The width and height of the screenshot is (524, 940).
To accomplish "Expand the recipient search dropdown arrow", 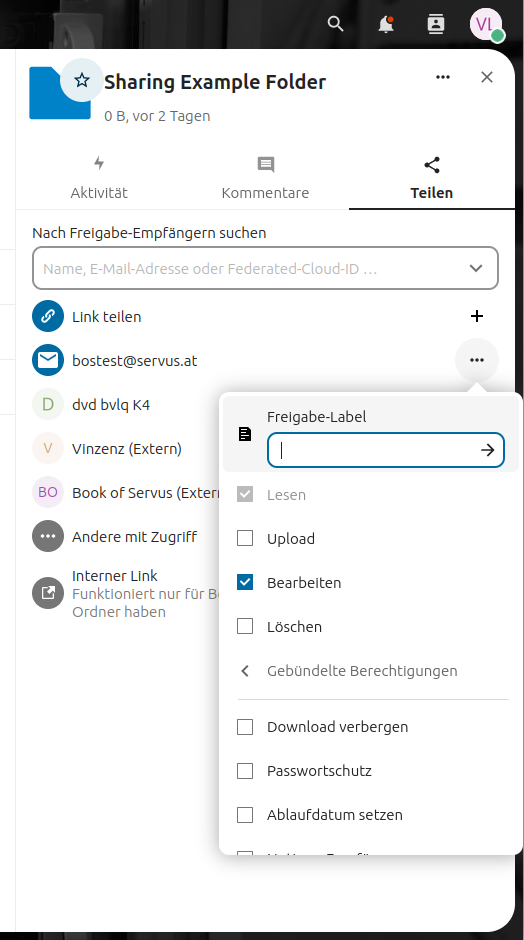I will coord(476,268).
